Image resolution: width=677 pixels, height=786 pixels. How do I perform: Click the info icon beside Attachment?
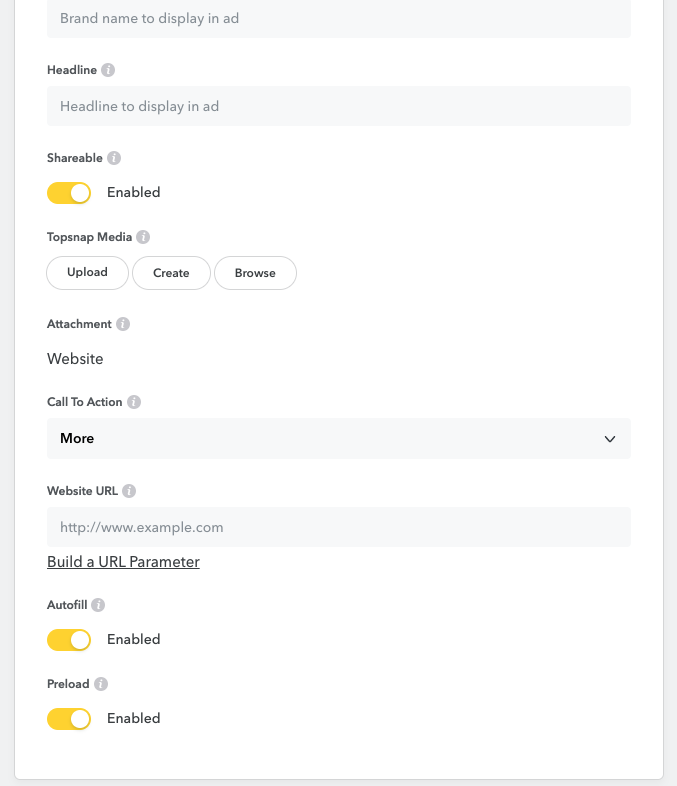(123, 324)
